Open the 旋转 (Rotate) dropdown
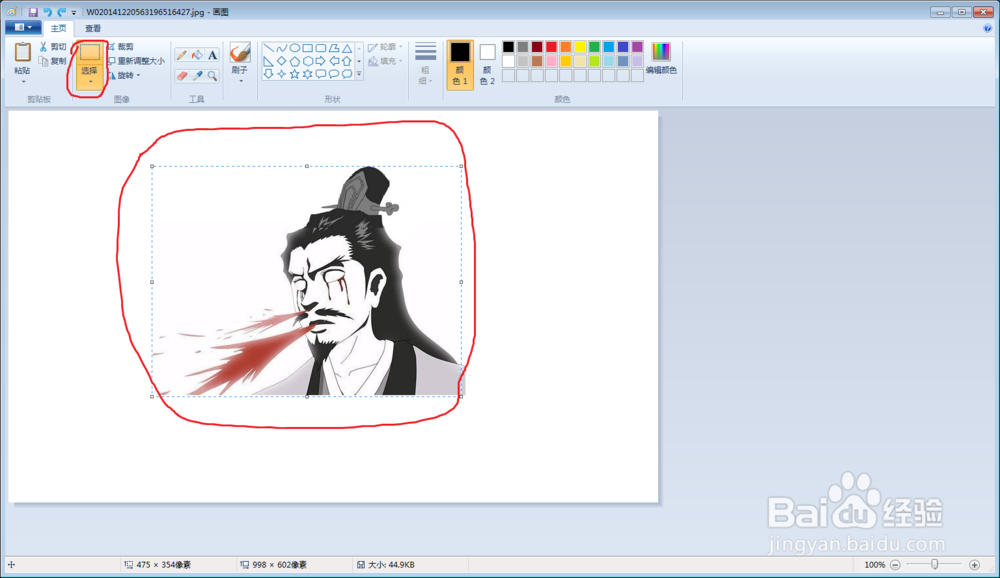The image size is (1000, 578). tap(124, 75)
